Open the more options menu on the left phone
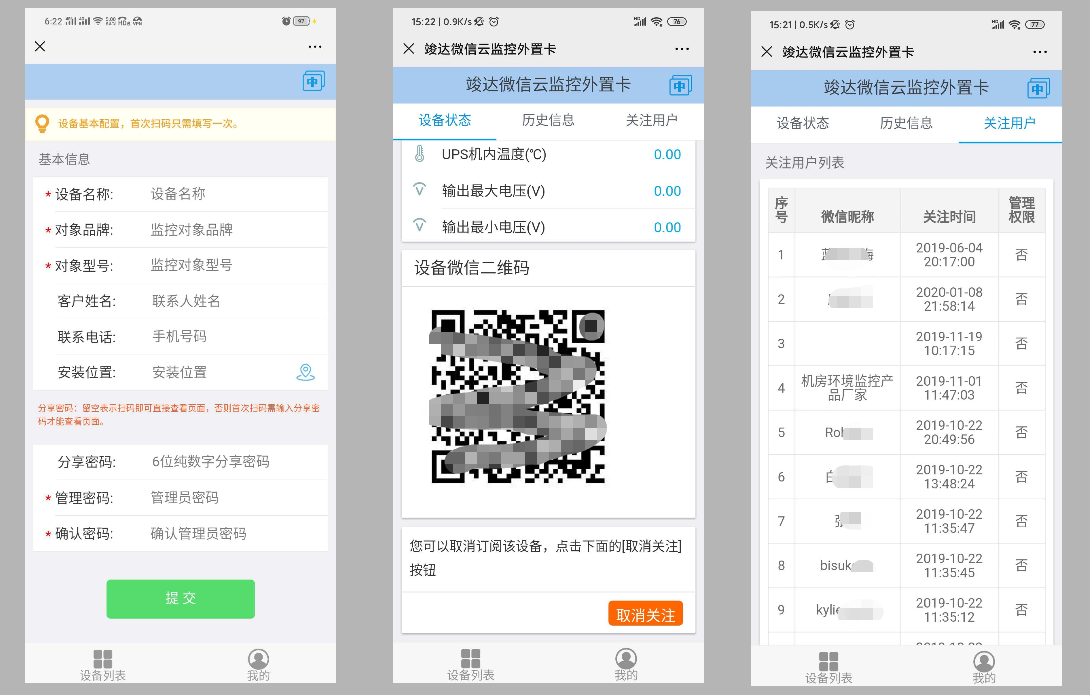The width and height of the screenshot is (1090, 695). click(315, 47)
